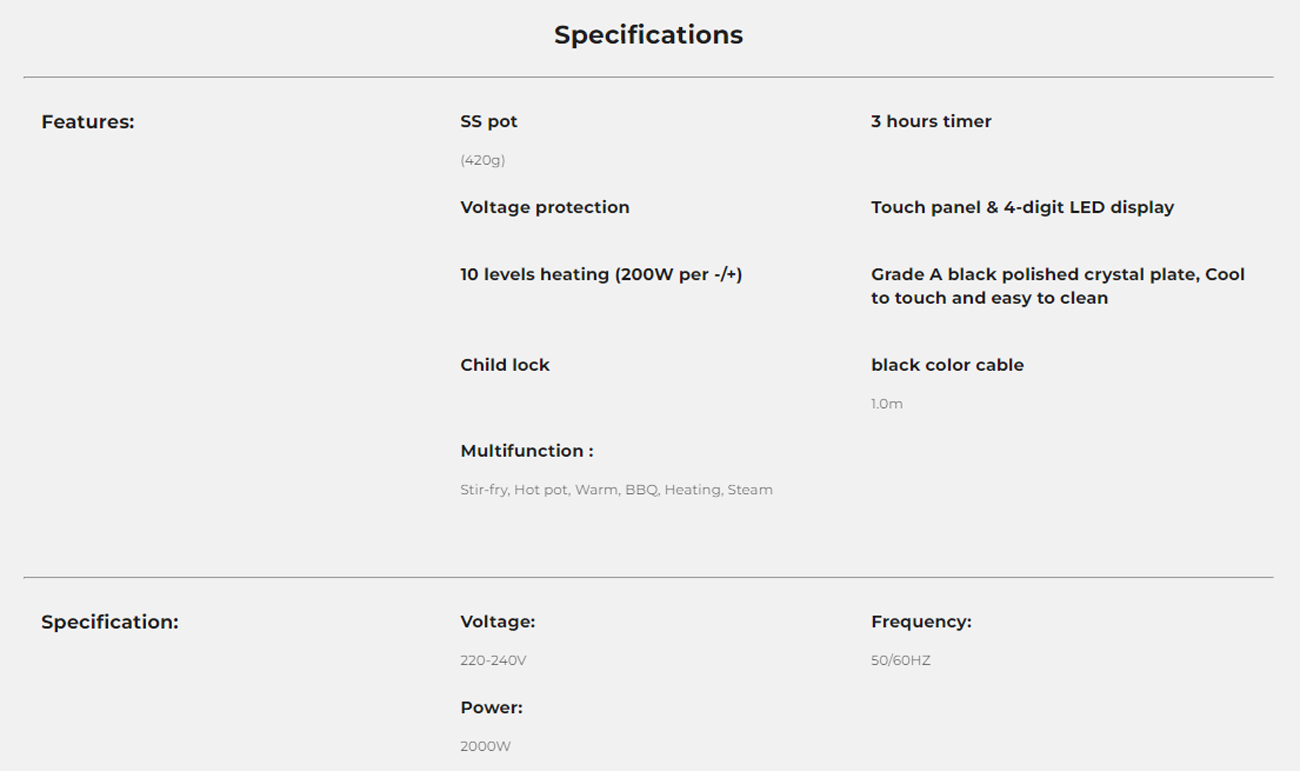The height and width of the screenshot is (771, 1300).
Task: Click the 50/60HZ frequency value
Action: [x=901, y=661]
